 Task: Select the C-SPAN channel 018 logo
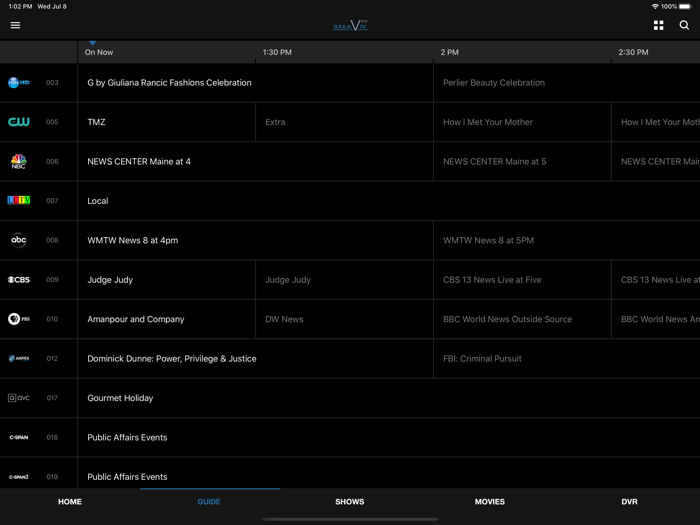19,437
